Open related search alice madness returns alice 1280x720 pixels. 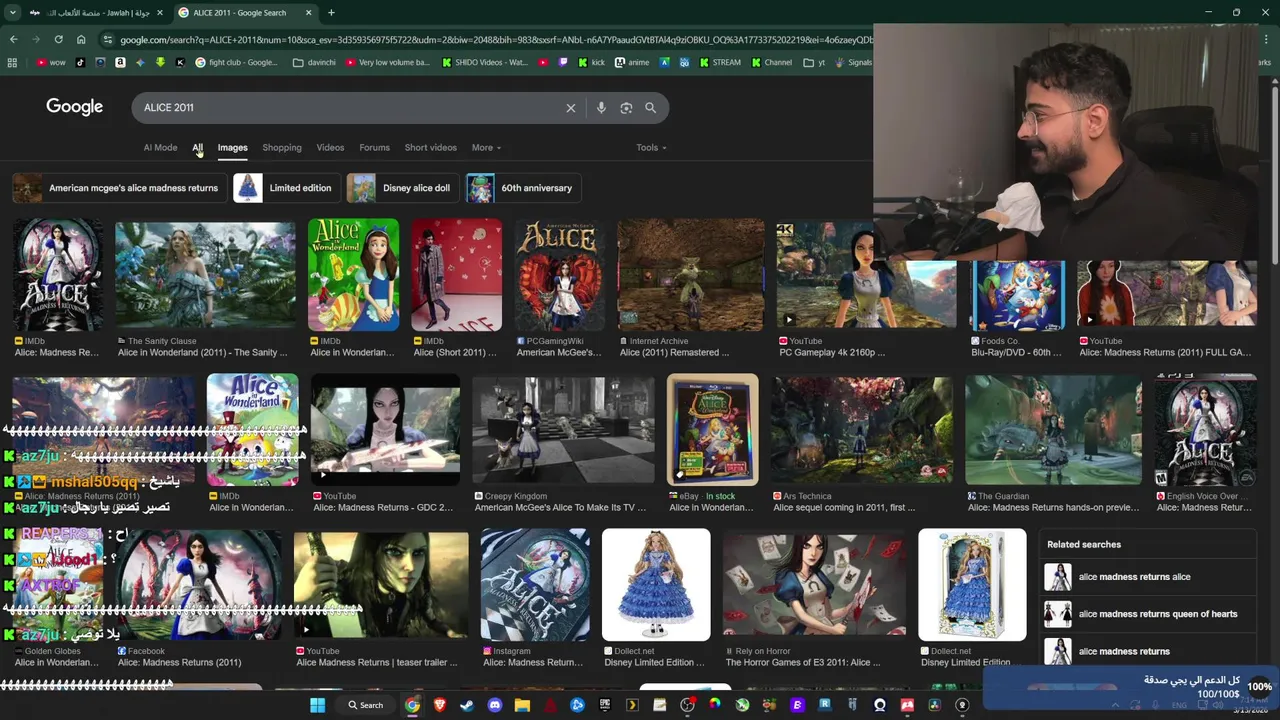coord(1147,577)
